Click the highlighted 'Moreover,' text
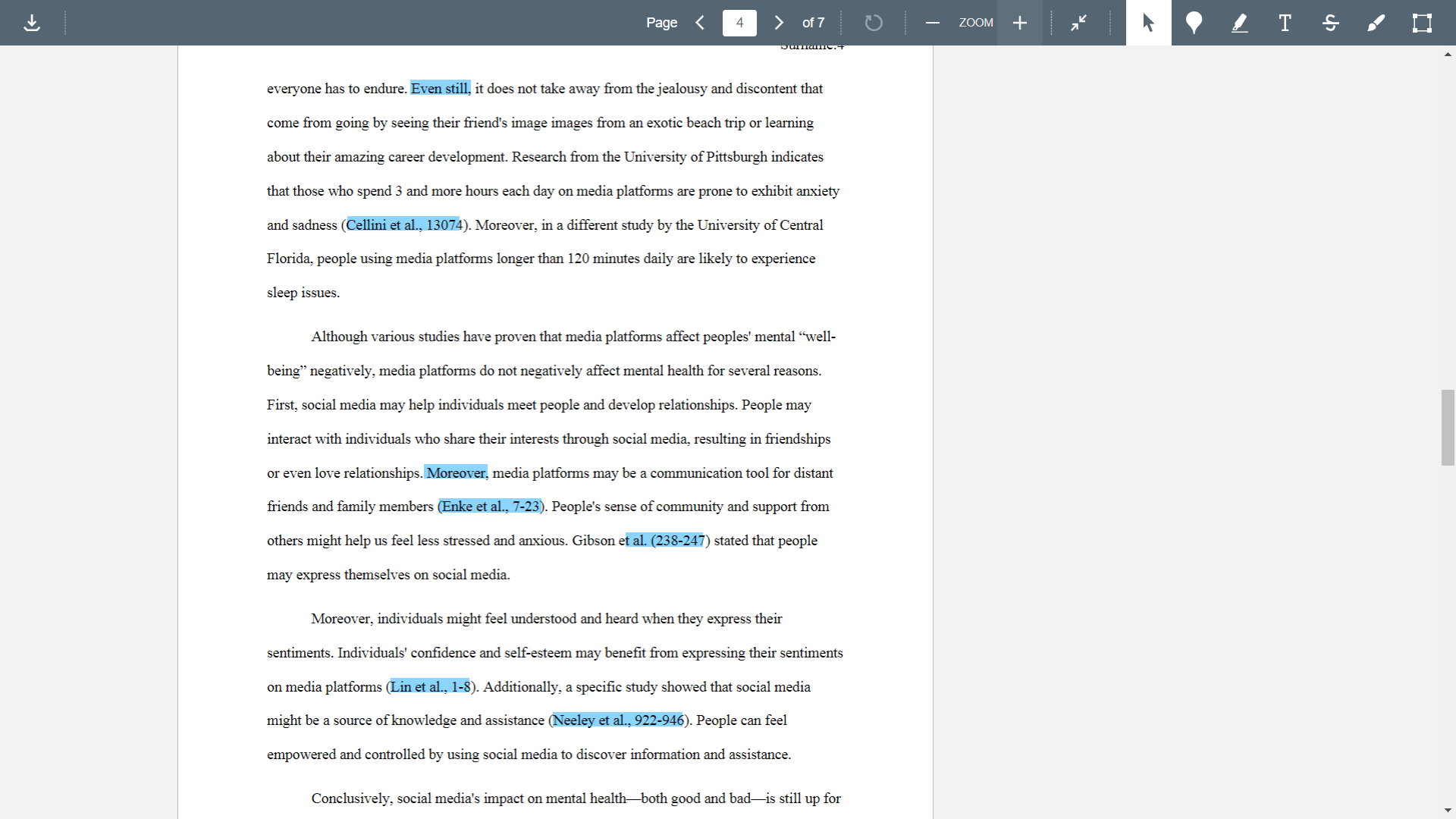Screen dimensions: 1456x819 click(456, 473)
